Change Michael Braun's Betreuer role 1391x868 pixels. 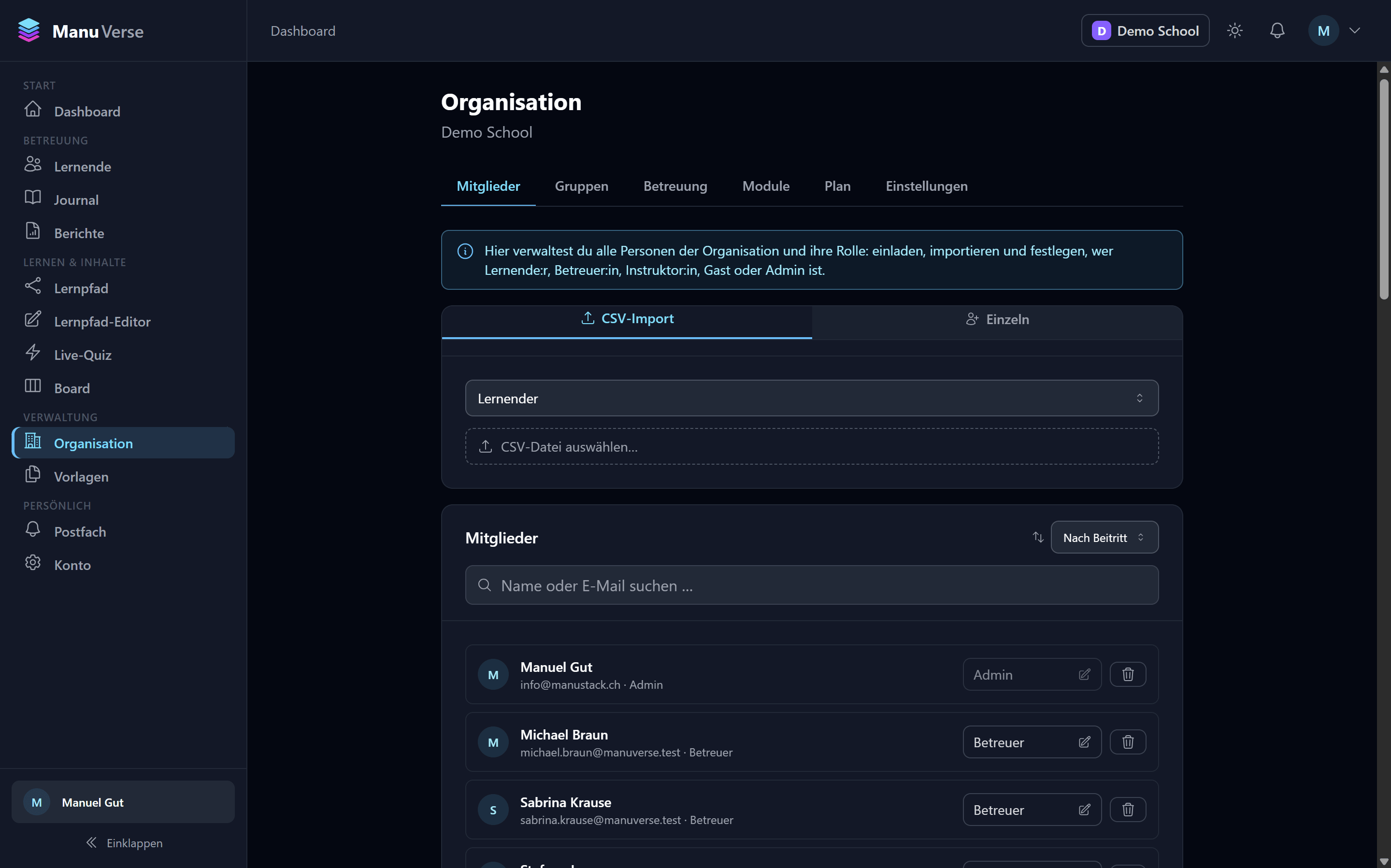pyautogui.click(x=1032, y=742)
